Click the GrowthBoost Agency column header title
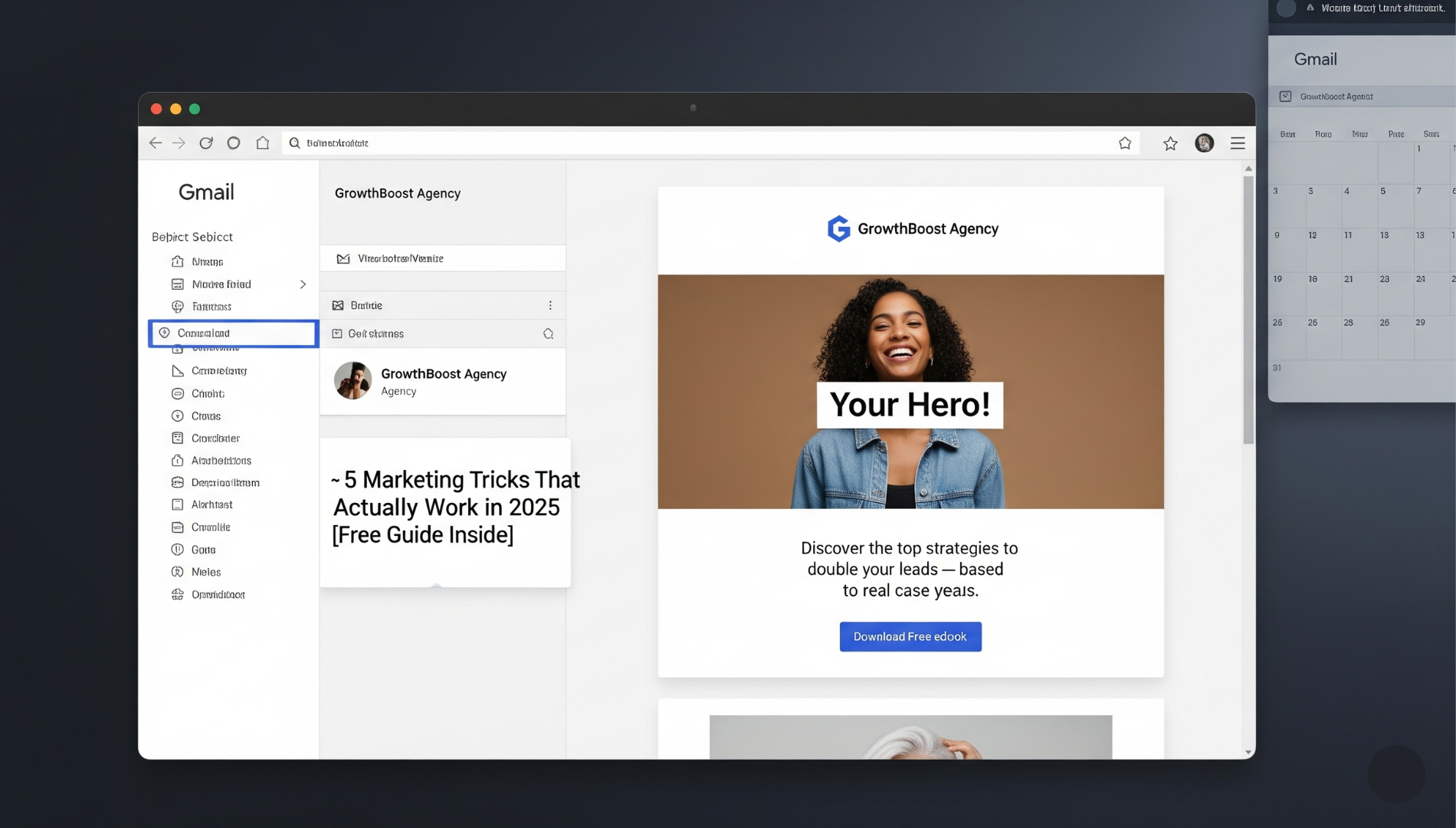 (398, 193)
